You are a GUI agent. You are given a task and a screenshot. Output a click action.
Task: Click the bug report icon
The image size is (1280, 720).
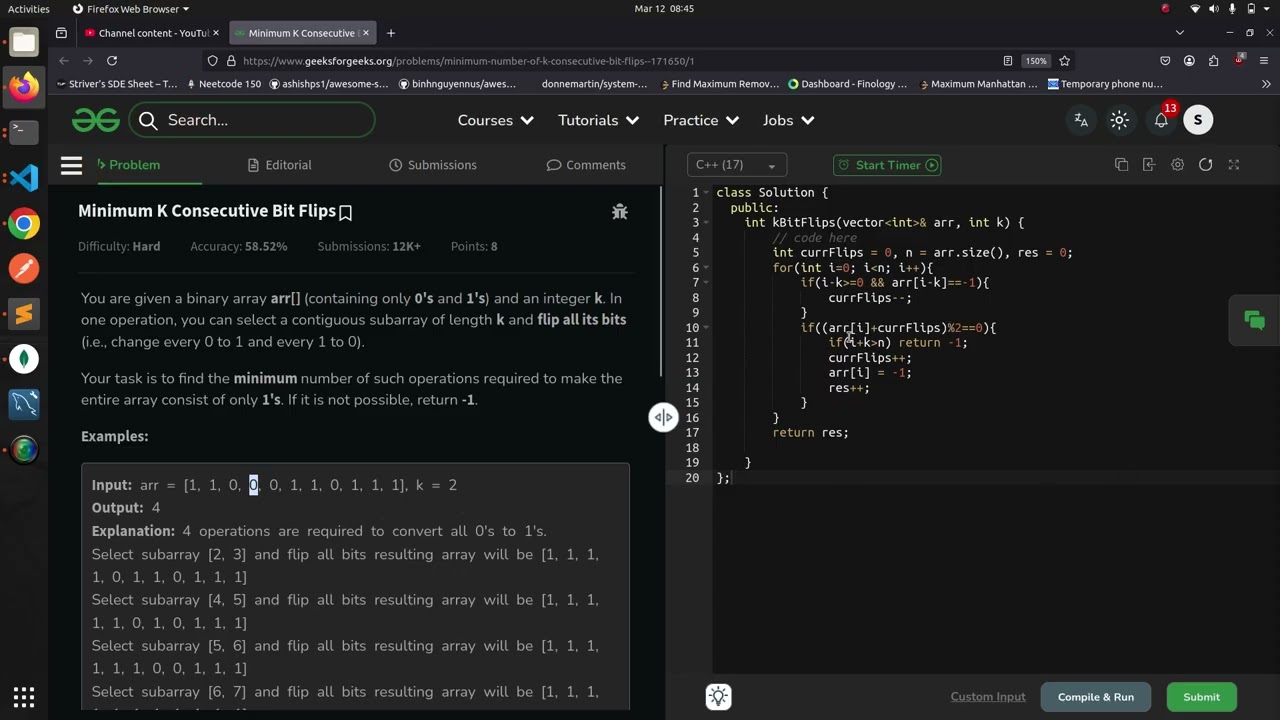point(620,211)
